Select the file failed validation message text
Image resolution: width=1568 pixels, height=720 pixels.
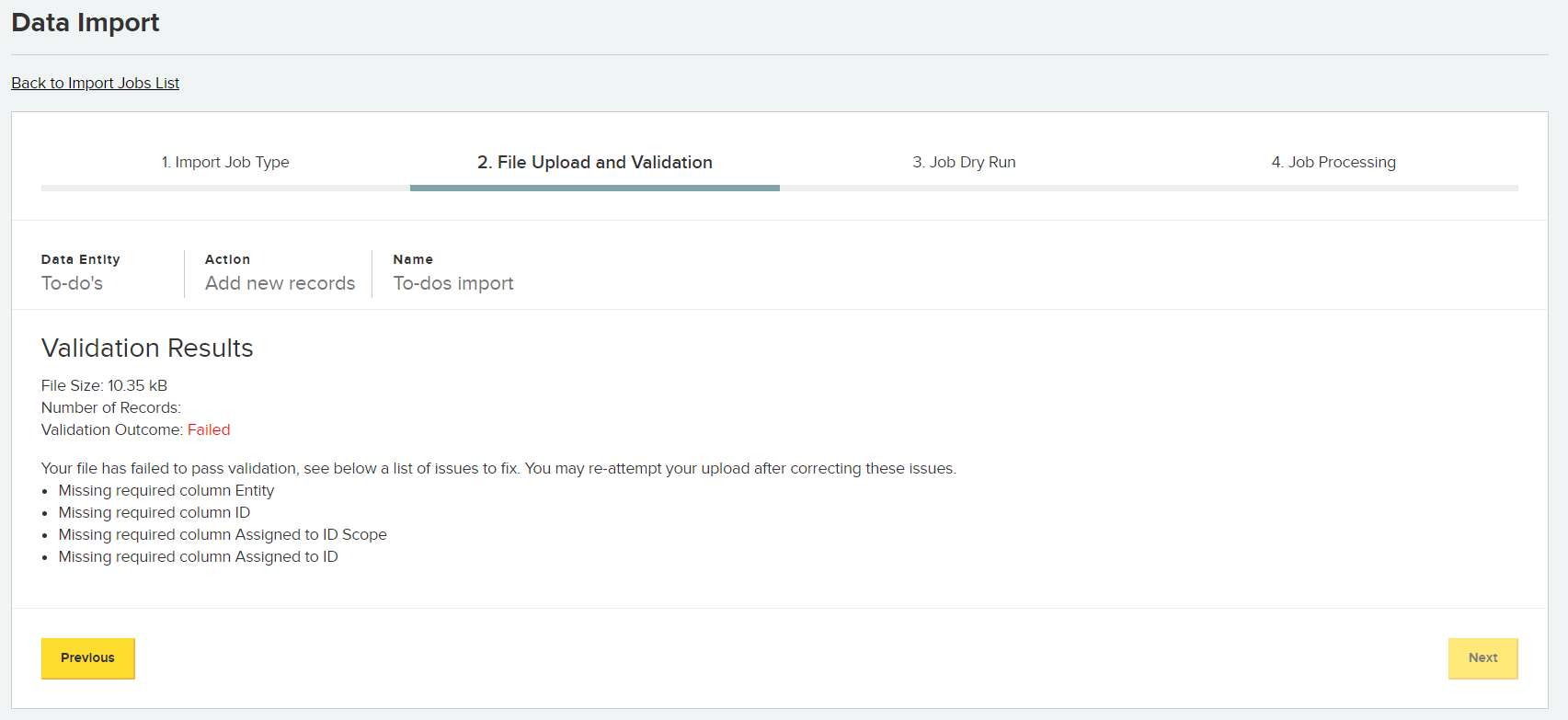(x=498, y=468)
